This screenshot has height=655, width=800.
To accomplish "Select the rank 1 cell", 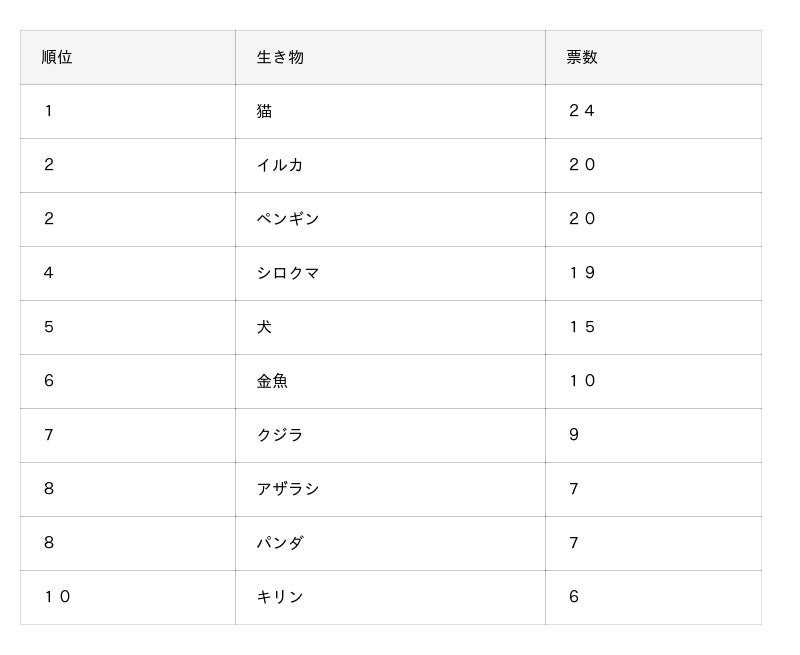I will [48, 111].
